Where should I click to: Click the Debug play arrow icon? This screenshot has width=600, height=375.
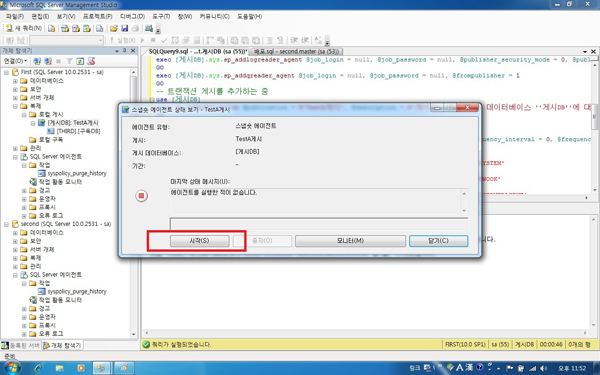point(143,40)
